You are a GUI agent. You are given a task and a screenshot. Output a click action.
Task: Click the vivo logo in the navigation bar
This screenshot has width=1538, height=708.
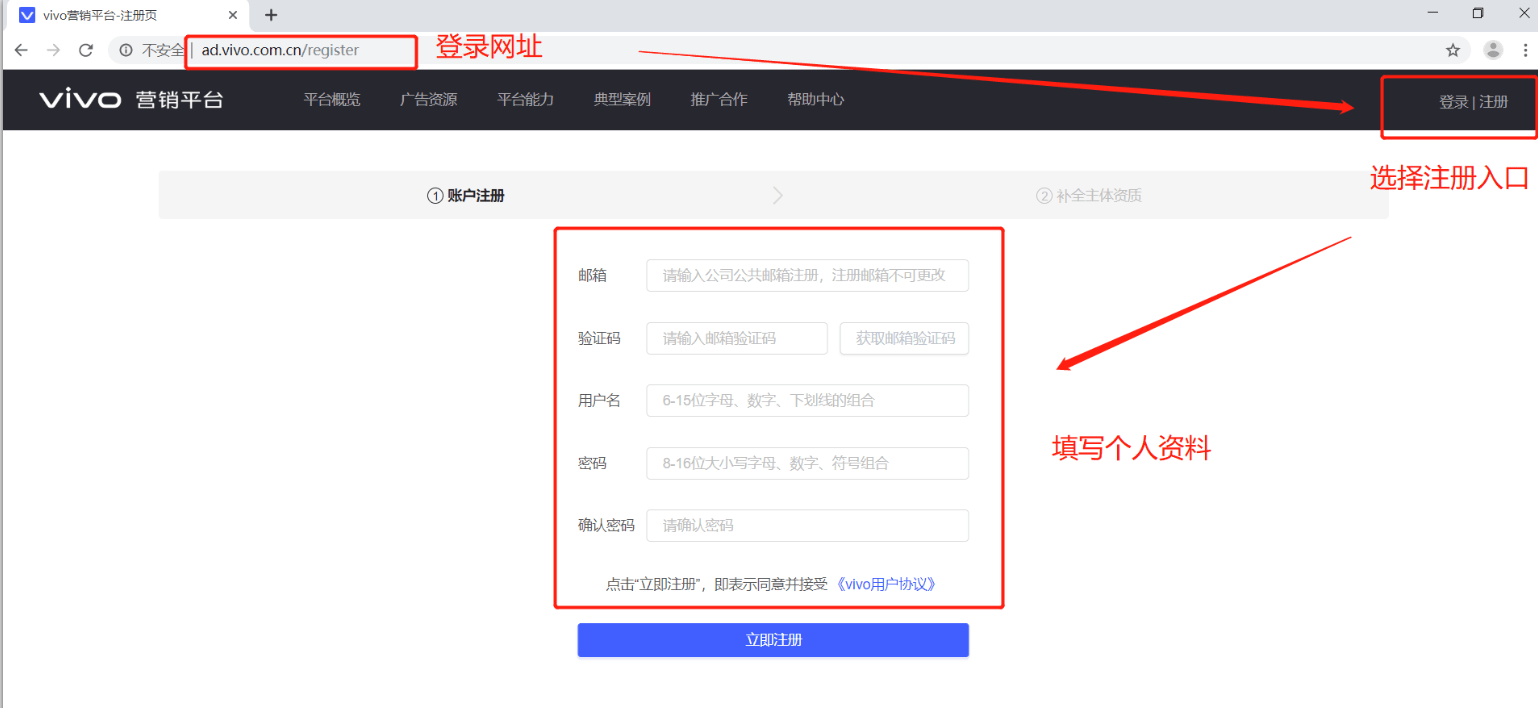(79, 99)
